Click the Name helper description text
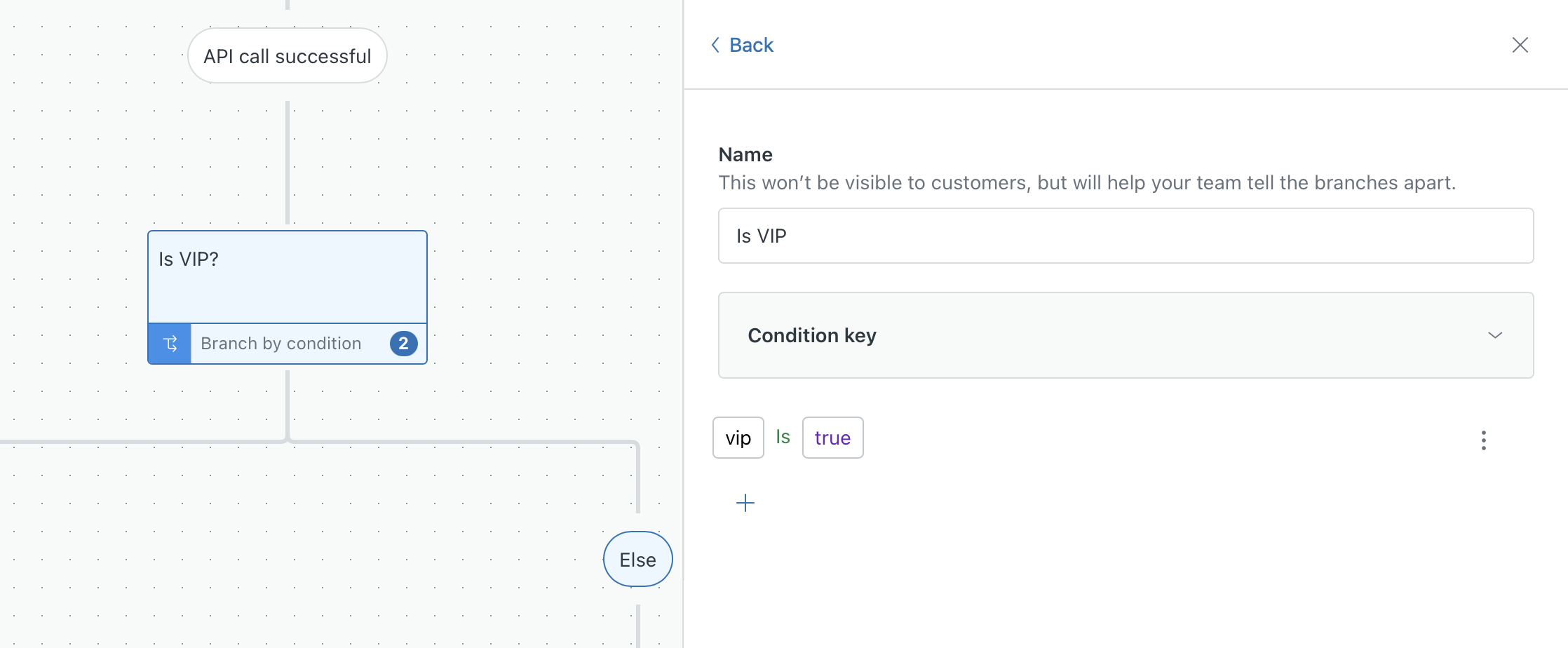 click(1086, 183)
